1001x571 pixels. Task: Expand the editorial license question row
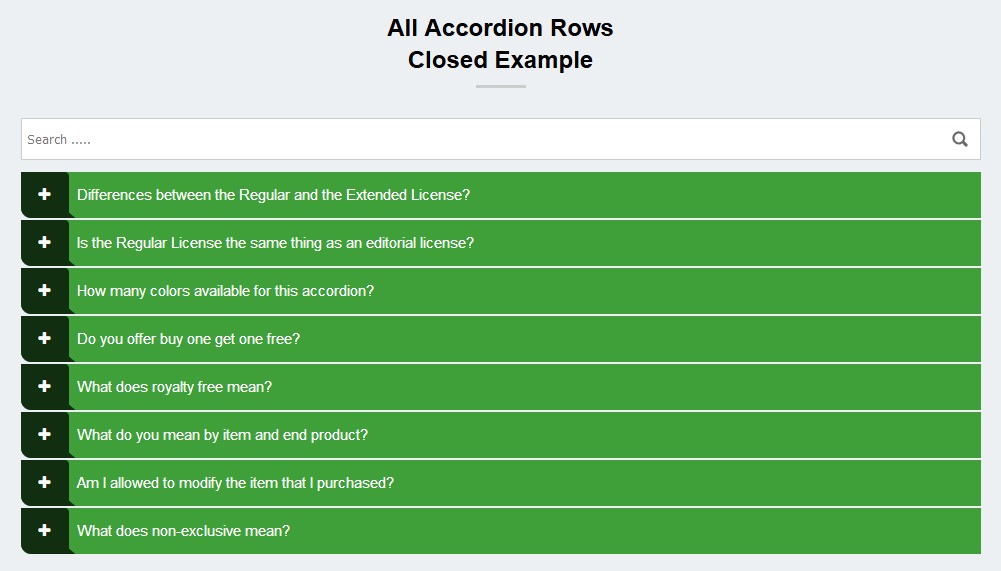click(275, 243)
